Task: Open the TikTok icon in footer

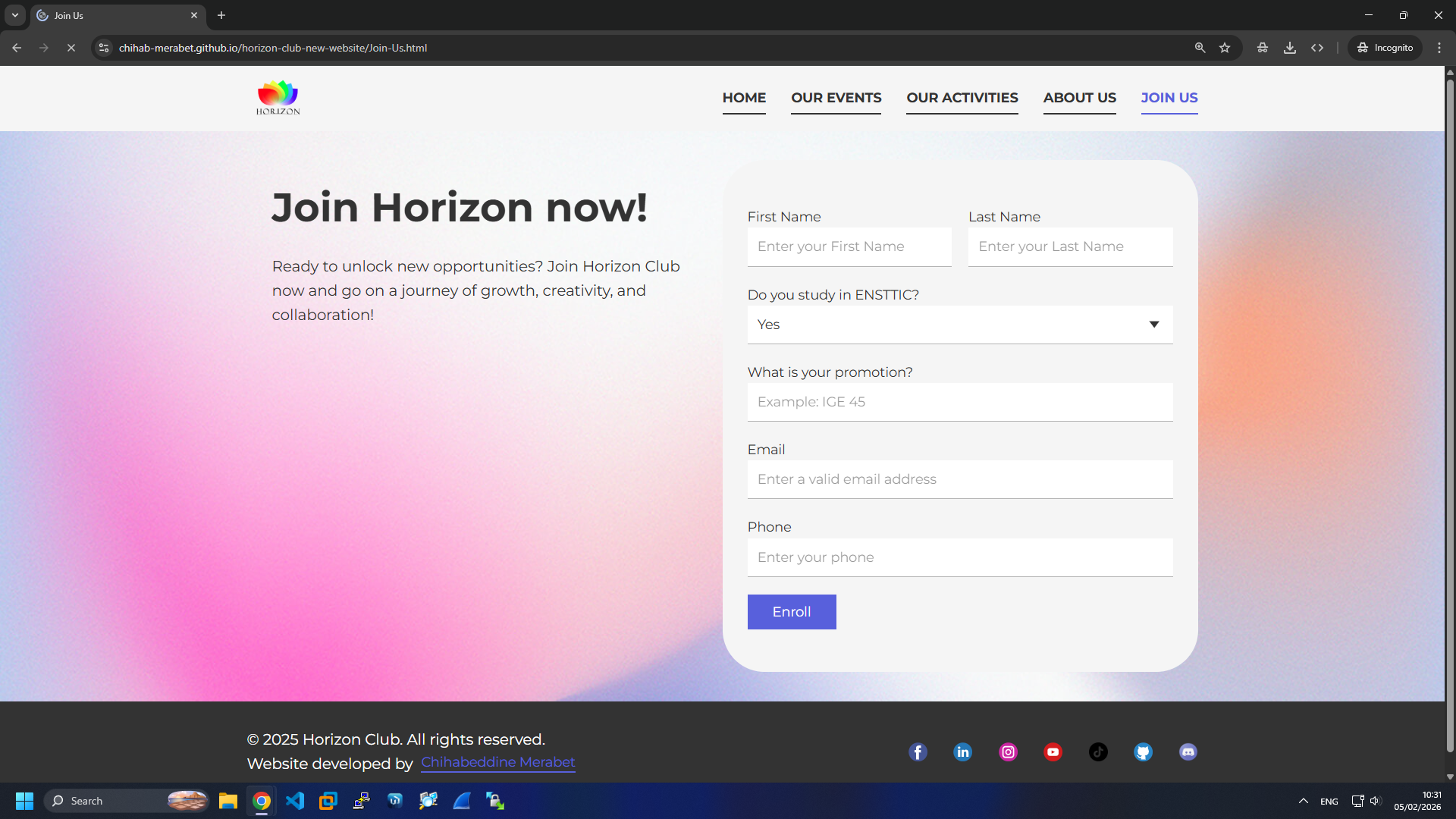Action: point(1098,752)
